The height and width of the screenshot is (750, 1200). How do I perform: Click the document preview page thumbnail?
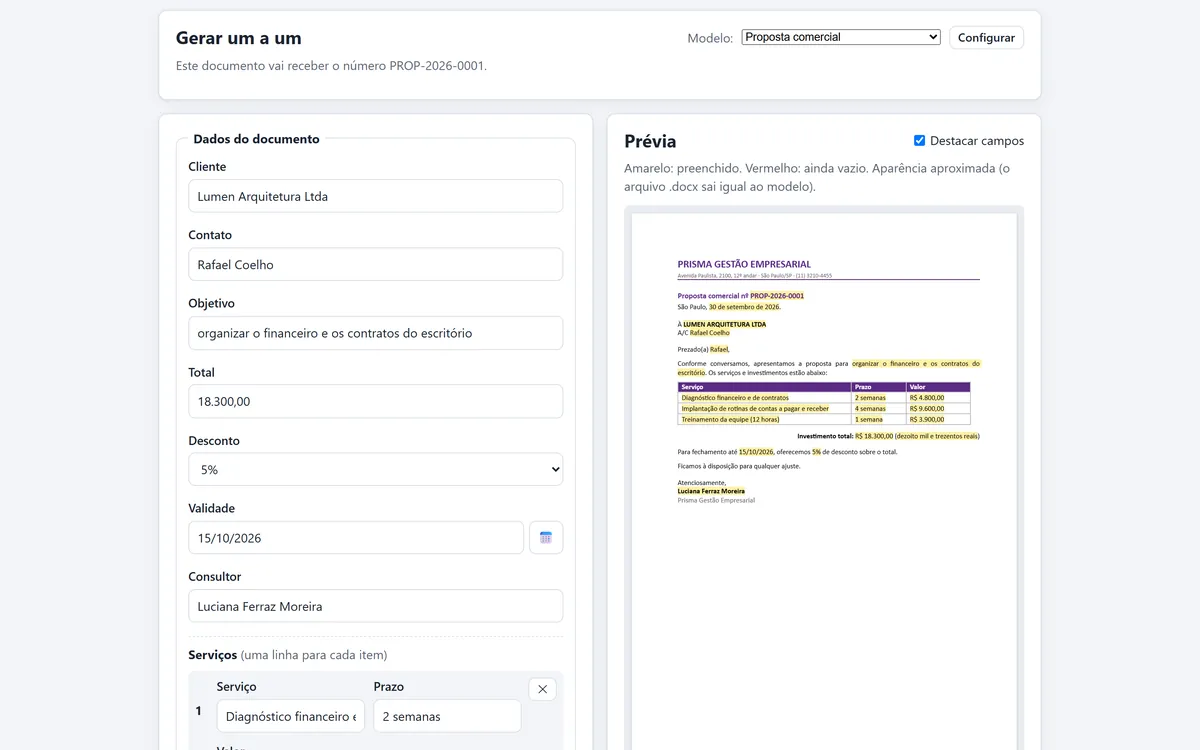824,480
